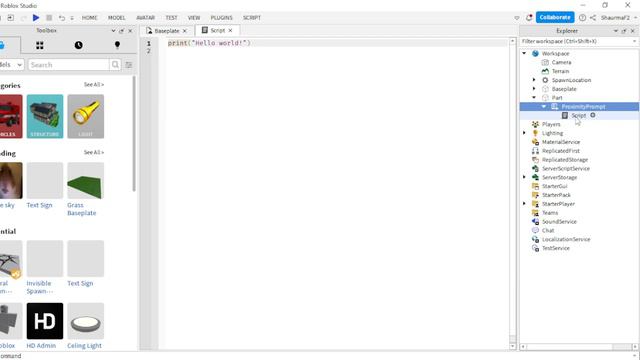Image resolution: width=640 pixels, height=360 pixels.
Task: Open the Toolbox Recent clock tab
Action: coord(78,45)
